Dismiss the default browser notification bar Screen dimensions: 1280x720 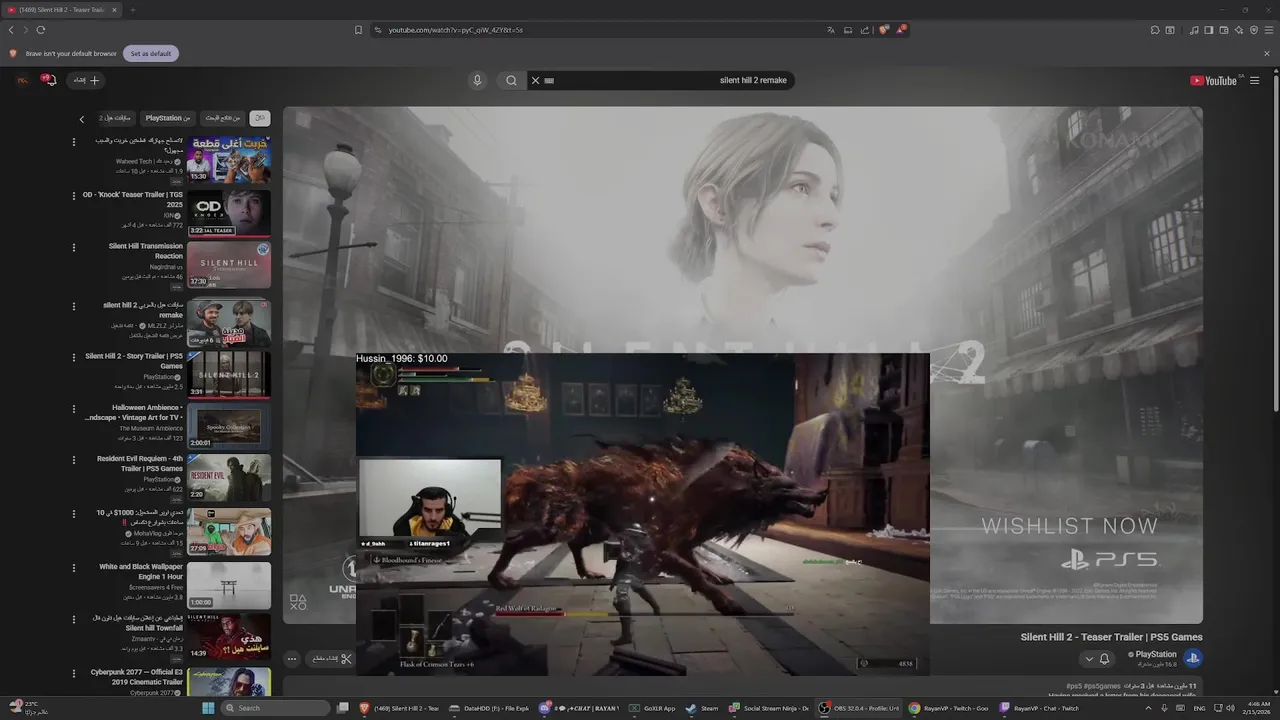[1267, 53]
